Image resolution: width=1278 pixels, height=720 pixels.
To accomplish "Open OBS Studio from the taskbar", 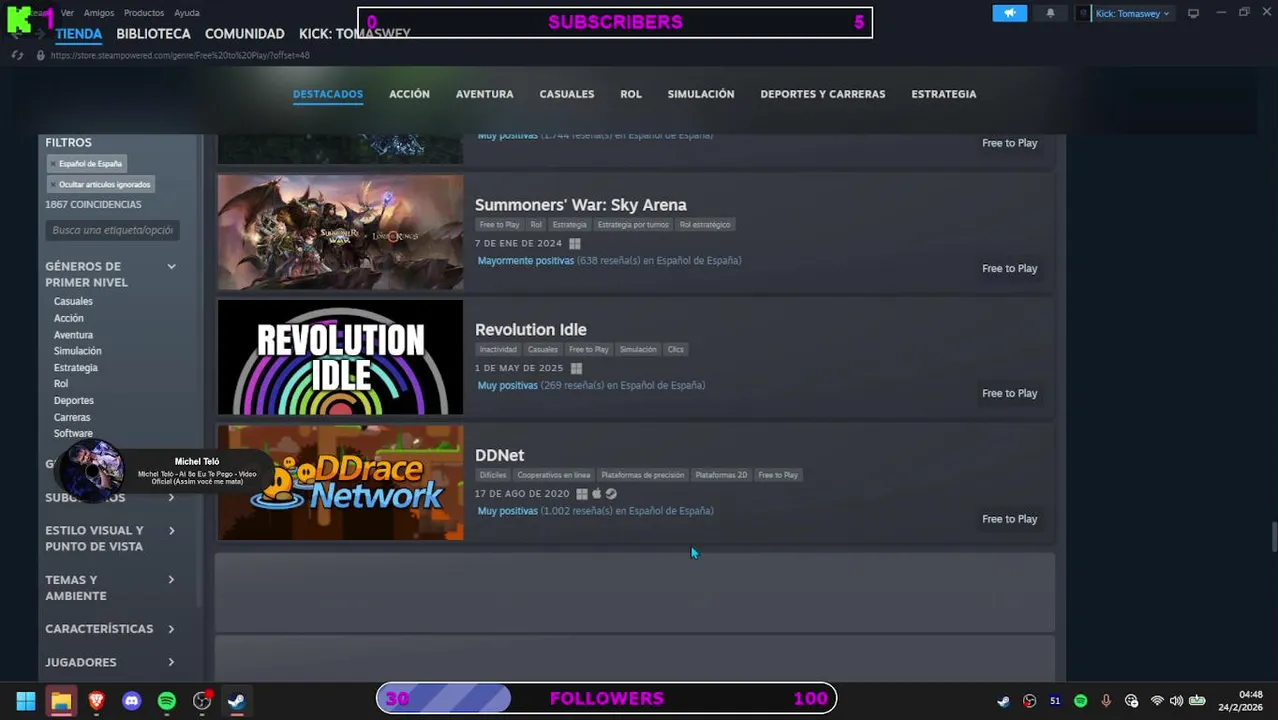I will click(202, 701).
